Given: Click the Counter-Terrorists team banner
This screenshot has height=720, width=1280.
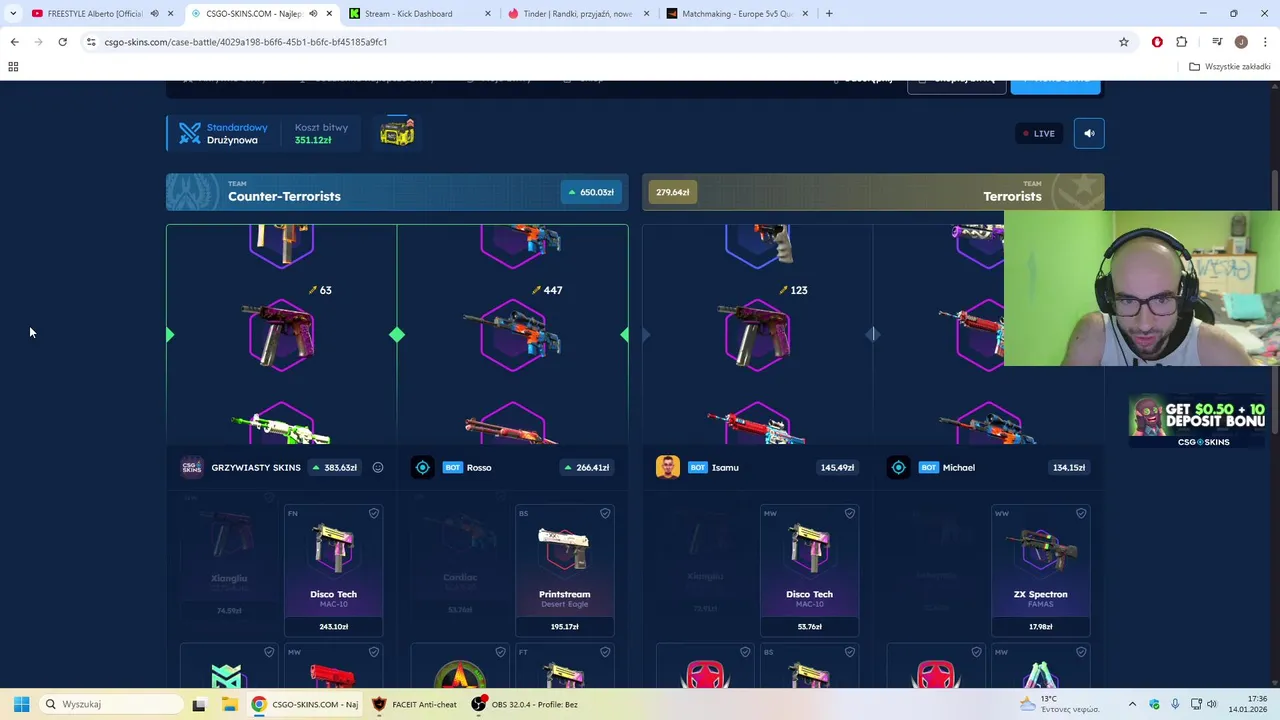Looking at the screenshot, I should [x=397, y=192].
